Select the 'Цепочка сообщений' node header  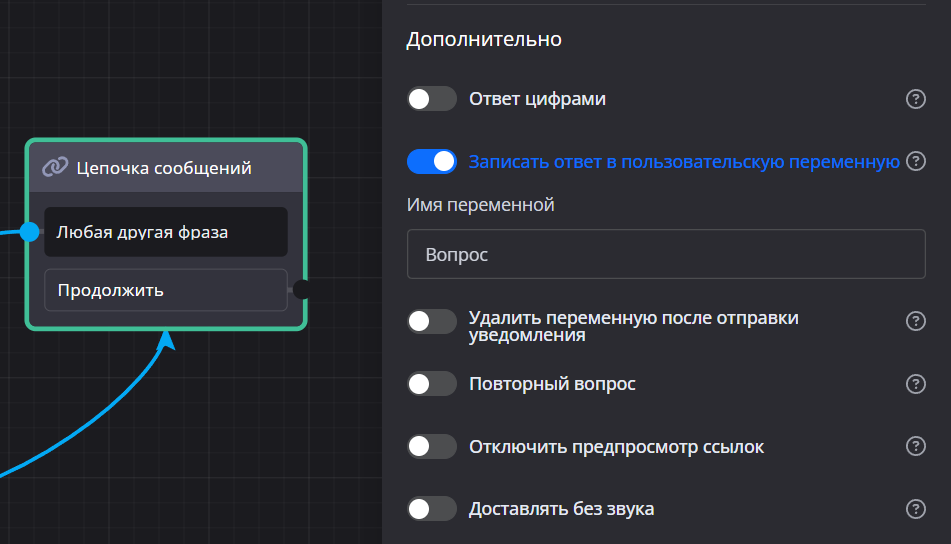[165, 167]
